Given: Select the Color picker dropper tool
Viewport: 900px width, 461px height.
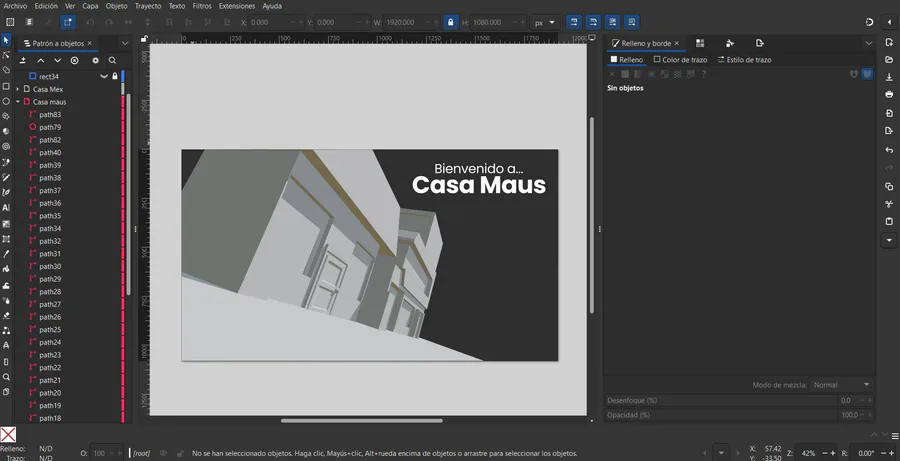Looking at the screenshot, I should [6, 254].
